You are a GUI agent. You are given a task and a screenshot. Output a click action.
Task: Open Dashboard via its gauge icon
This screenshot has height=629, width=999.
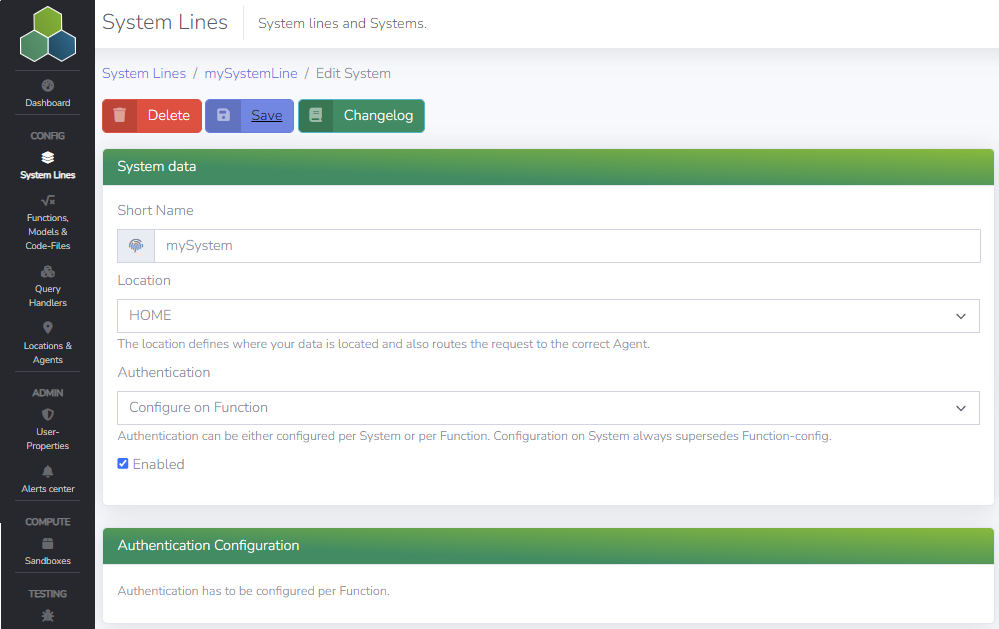point(48,86)
